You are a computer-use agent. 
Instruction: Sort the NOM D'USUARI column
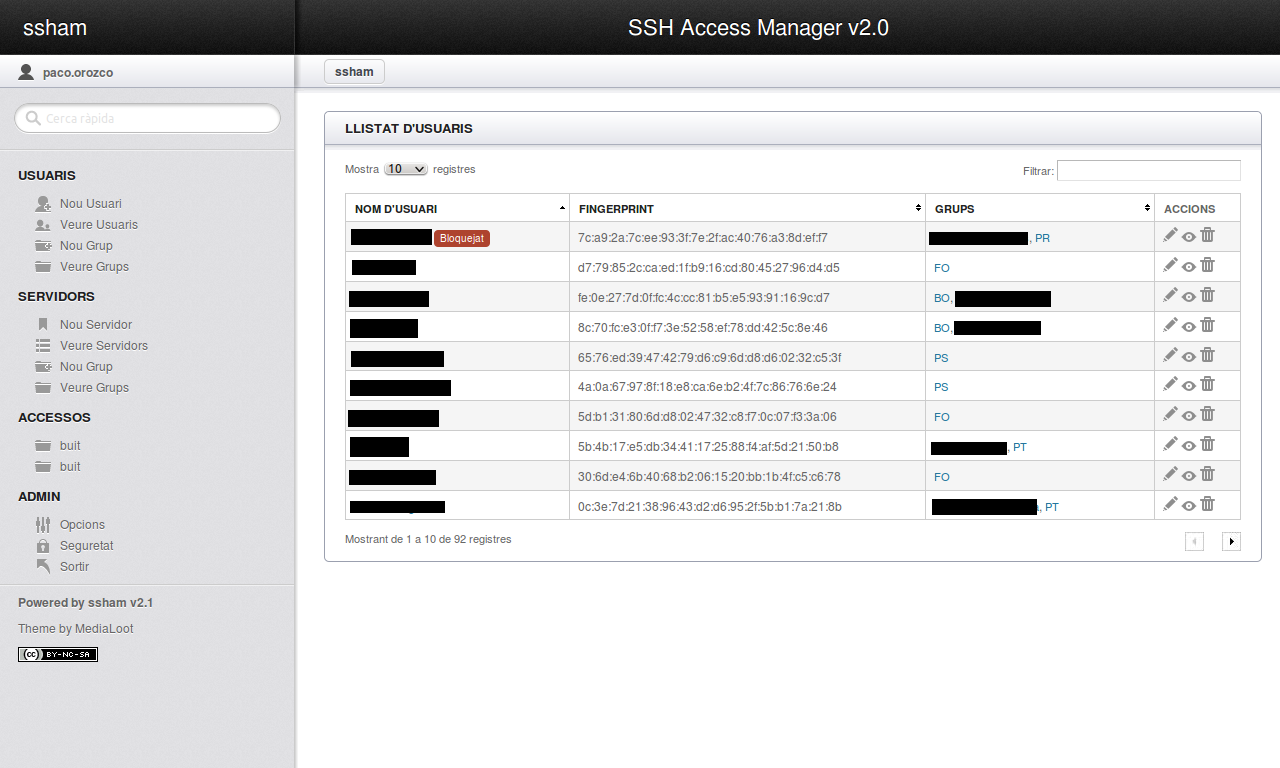click(x=455, y=207)
